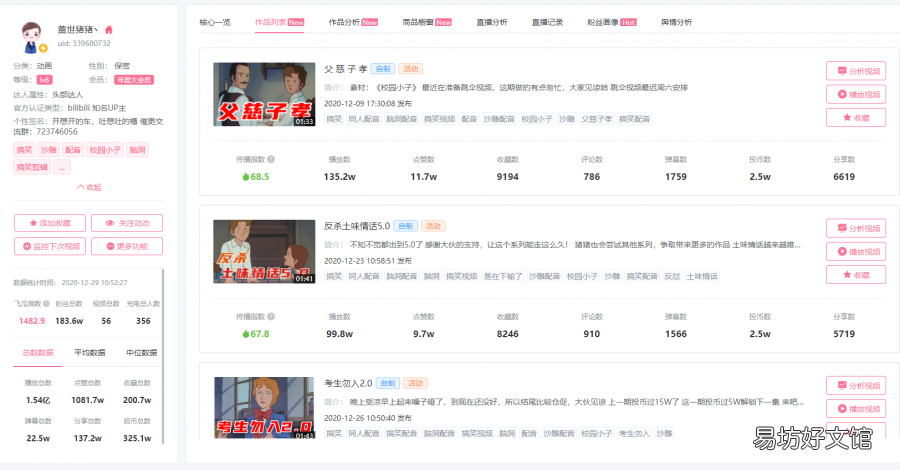Screen dimensions: 900x470
Task: Click the 1482.9 飞瓜指数 value
Action: tap(32, 321)
